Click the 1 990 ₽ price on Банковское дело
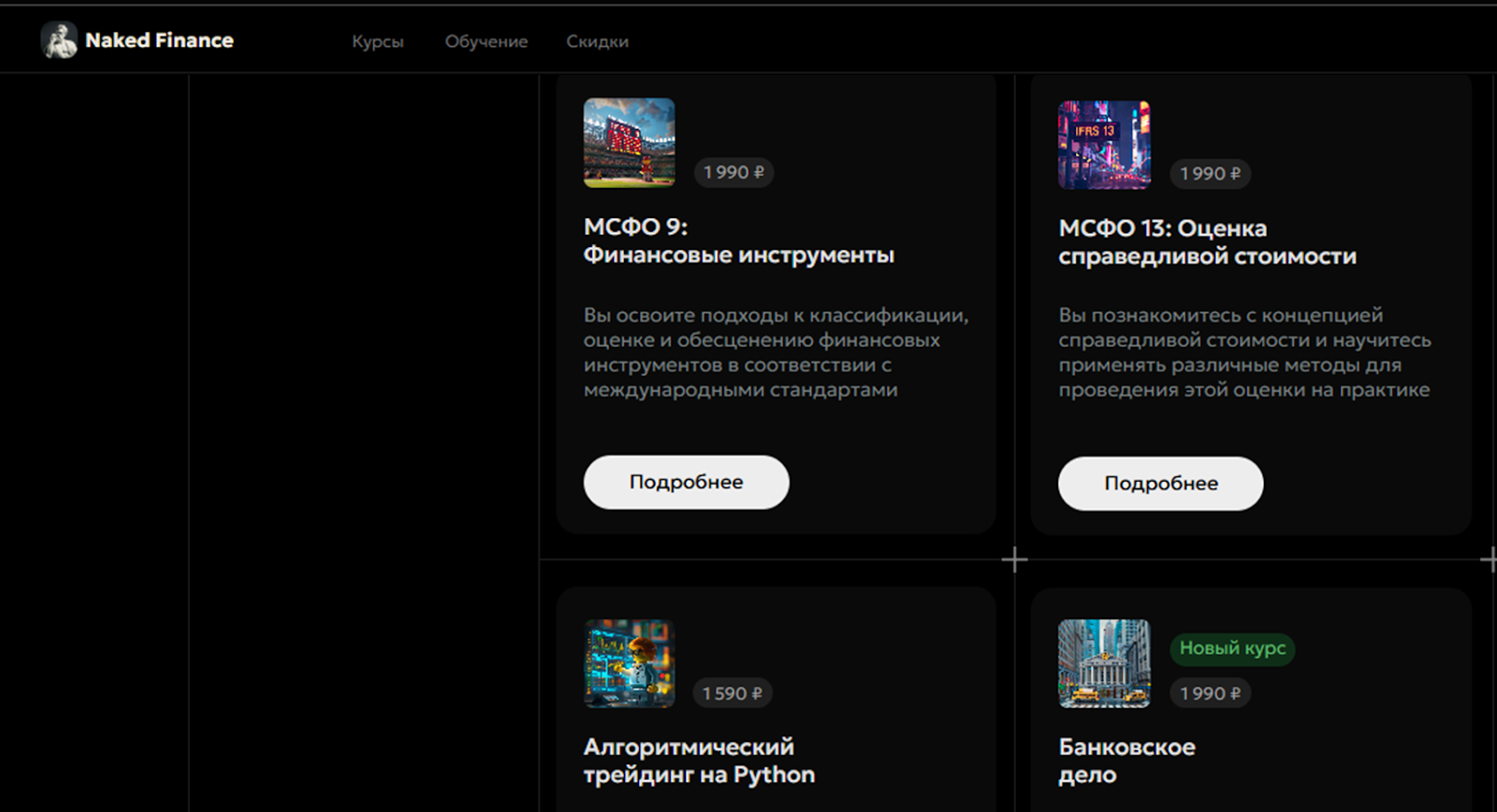This screenshot has height=812, width=1497. pyautogui.click(x=1211, y=693)
